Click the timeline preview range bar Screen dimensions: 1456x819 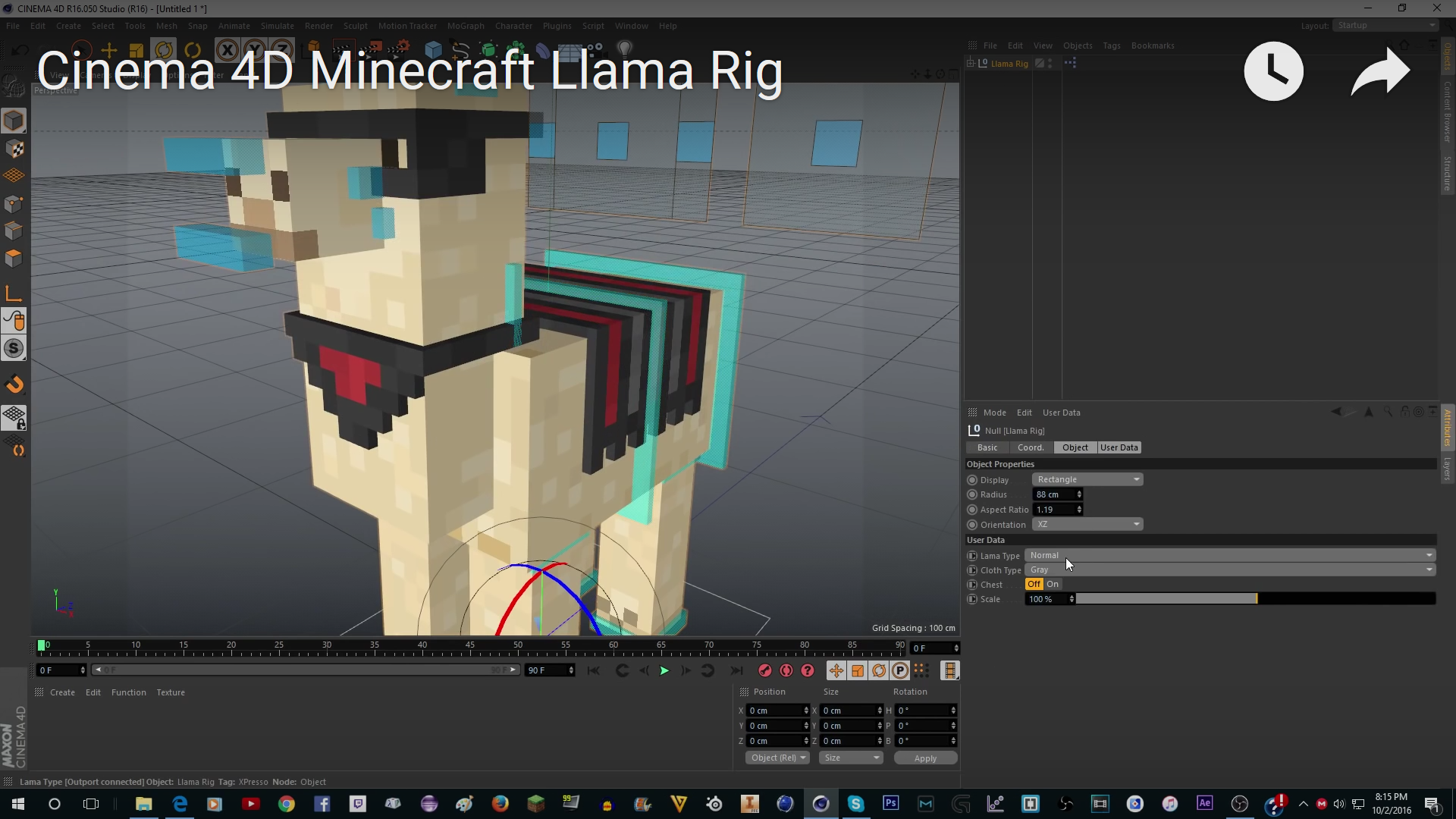(305, 670)
